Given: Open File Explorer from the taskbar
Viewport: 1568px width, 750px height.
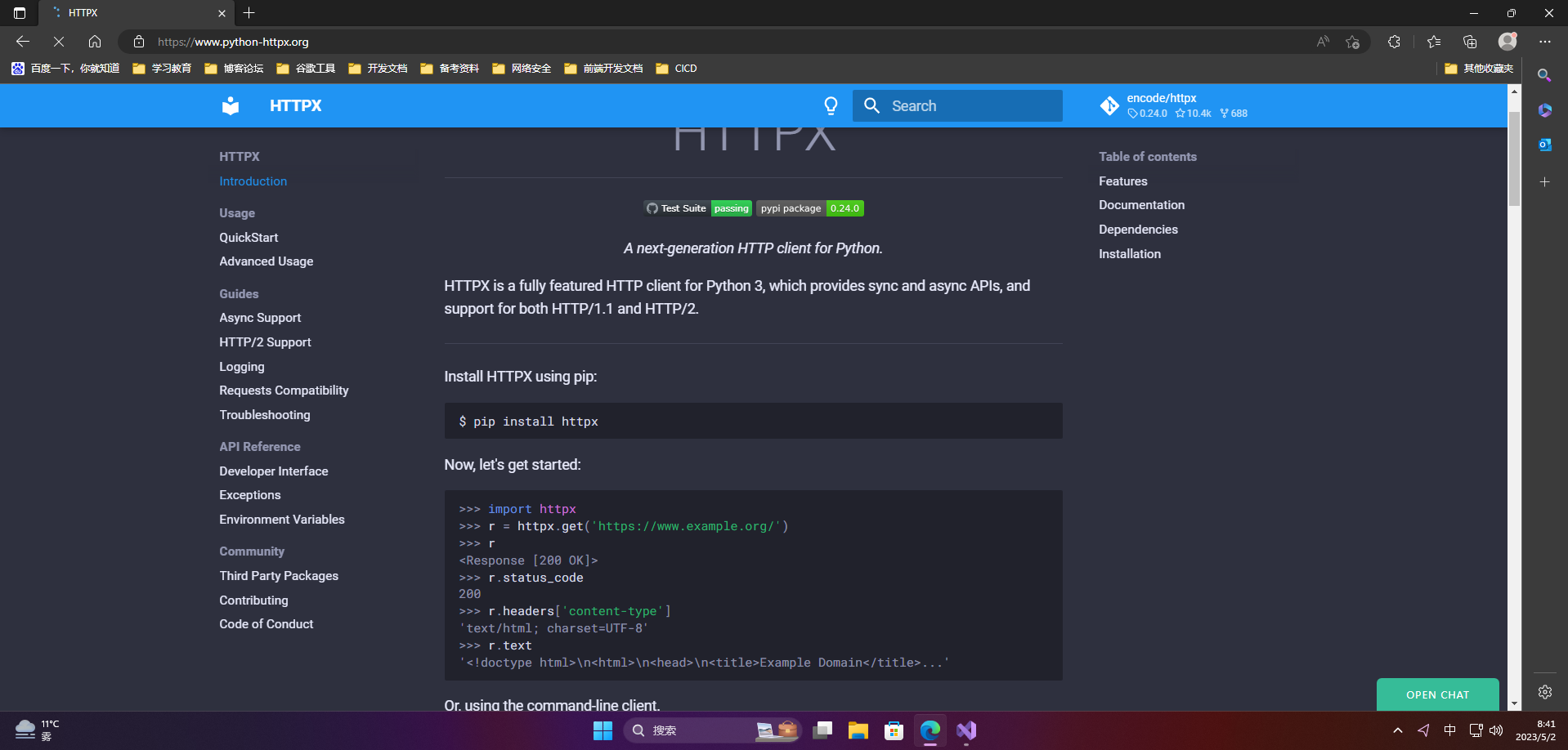Looking at the screenshot, I should tap(858, 730).
